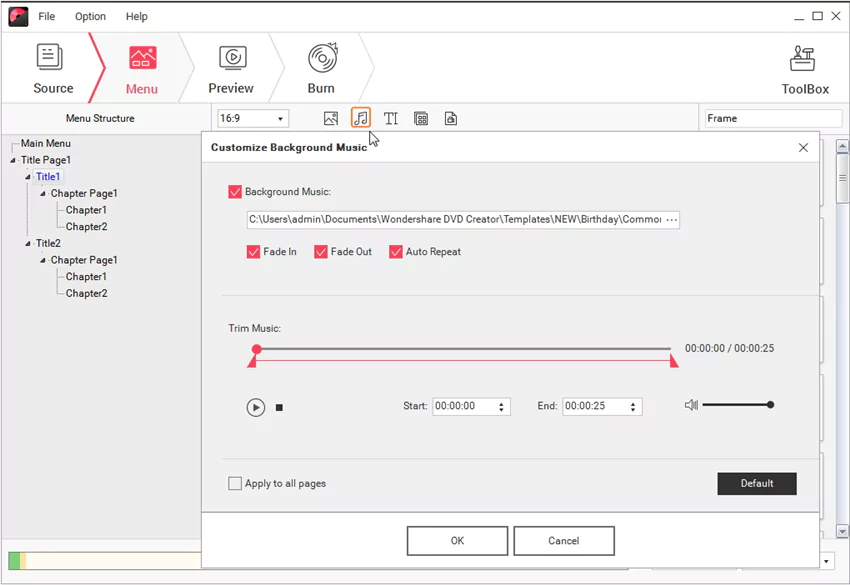
Task: Click the Source panel icon
Action: click(52, 58)
